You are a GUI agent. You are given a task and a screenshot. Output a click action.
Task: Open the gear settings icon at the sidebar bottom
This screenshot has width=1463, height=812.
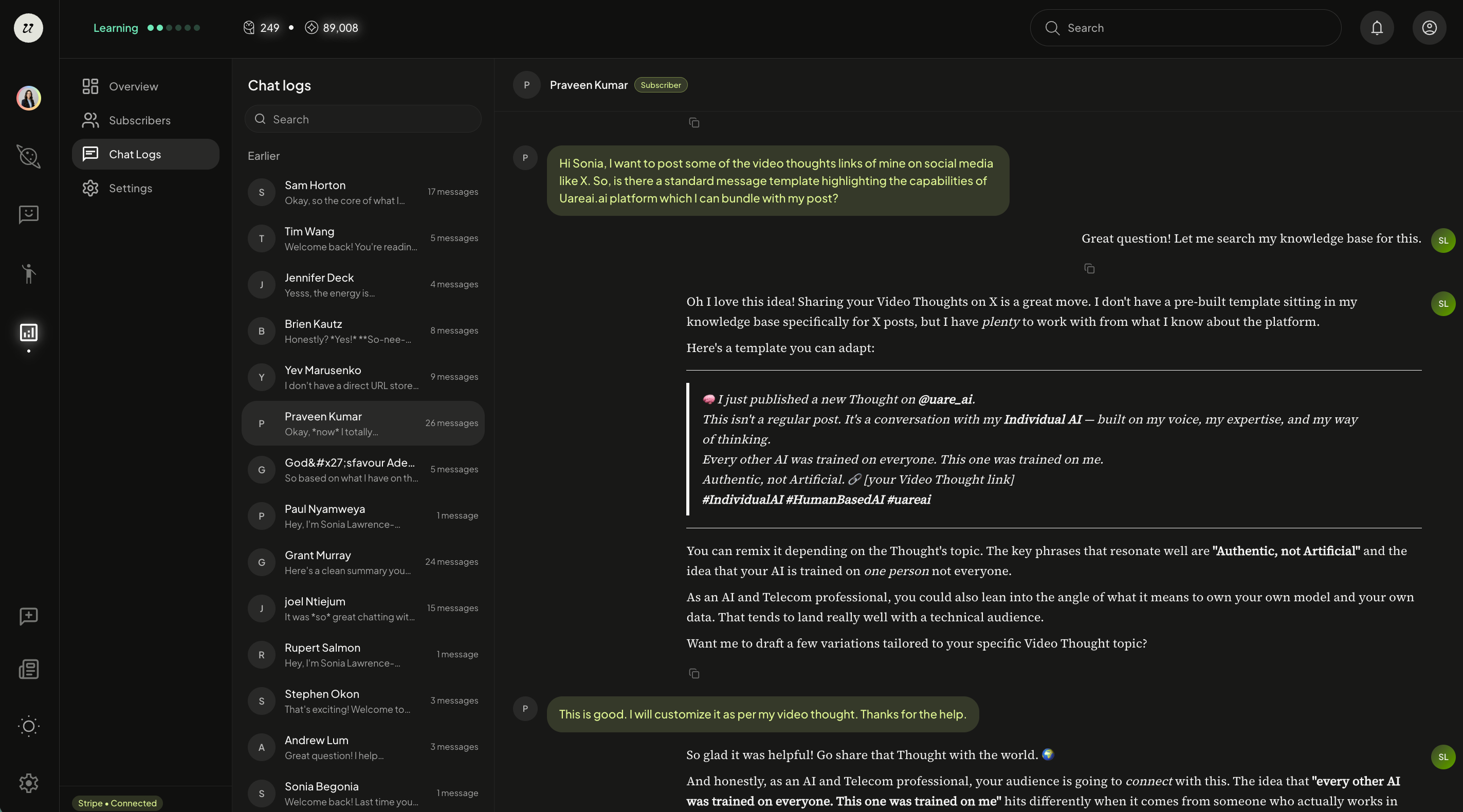pyautogui.click(x=28, y=783)
